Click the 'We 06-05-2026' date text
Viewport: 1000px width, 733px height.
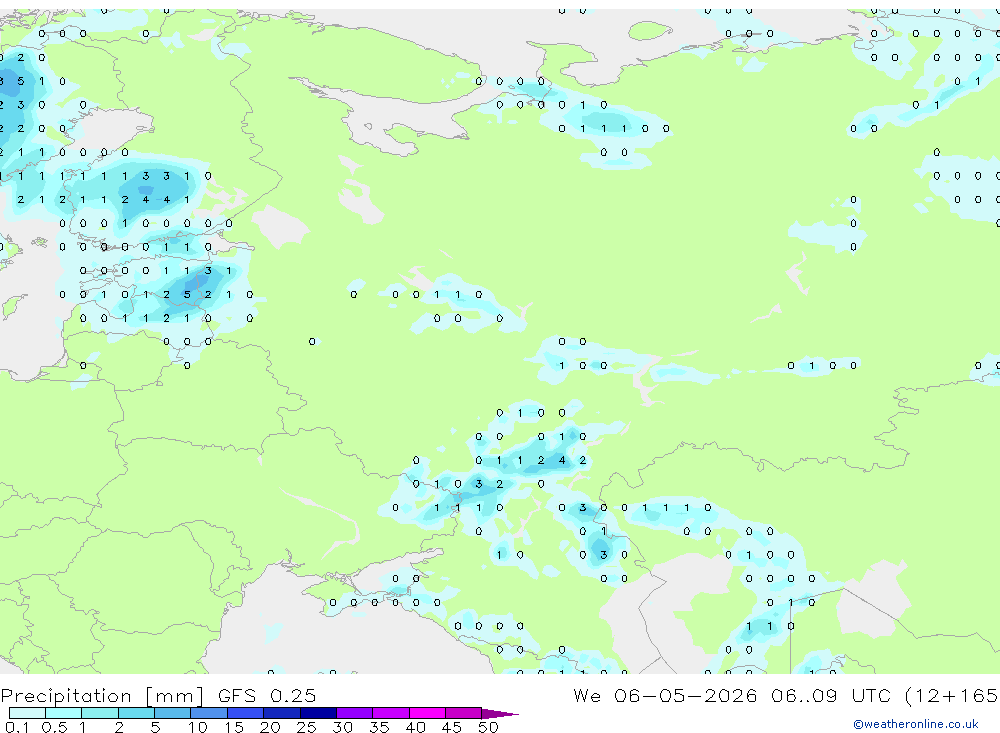(665, 695)
